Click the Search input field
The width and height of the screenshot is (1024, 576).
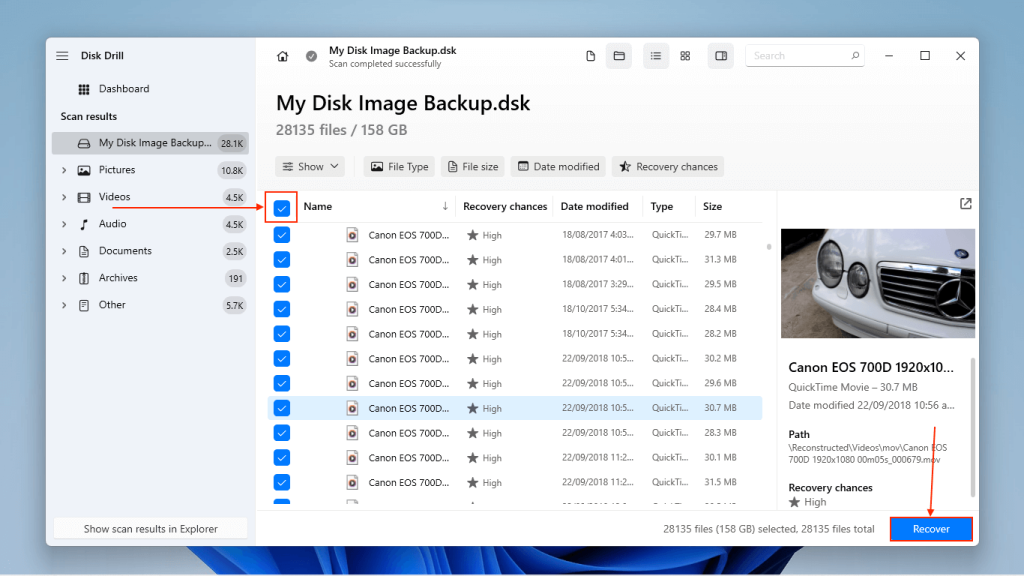click(800, 55)
